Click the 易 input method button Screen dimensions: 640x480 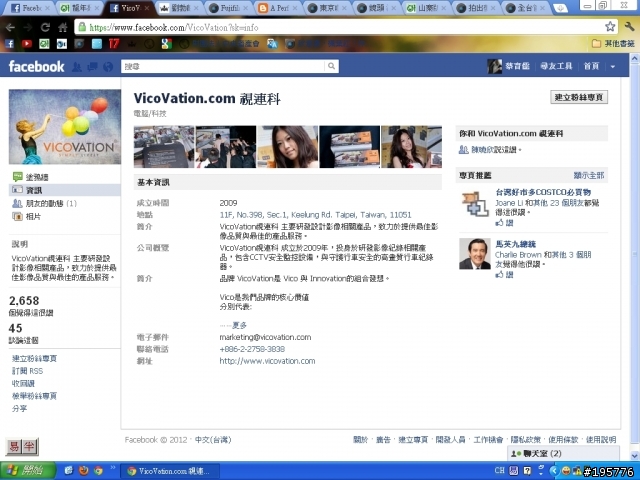click(14, 447)
